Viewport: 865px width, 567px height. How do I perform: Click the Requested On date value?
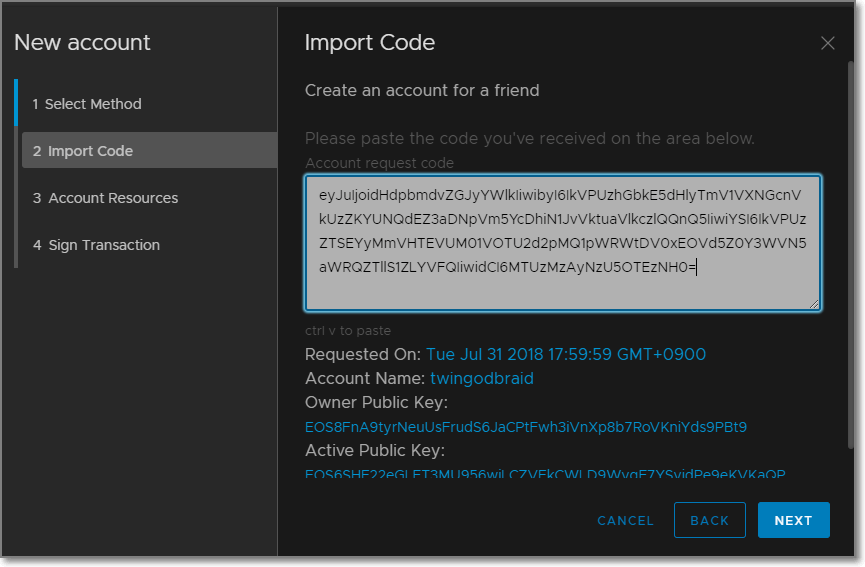566,354
